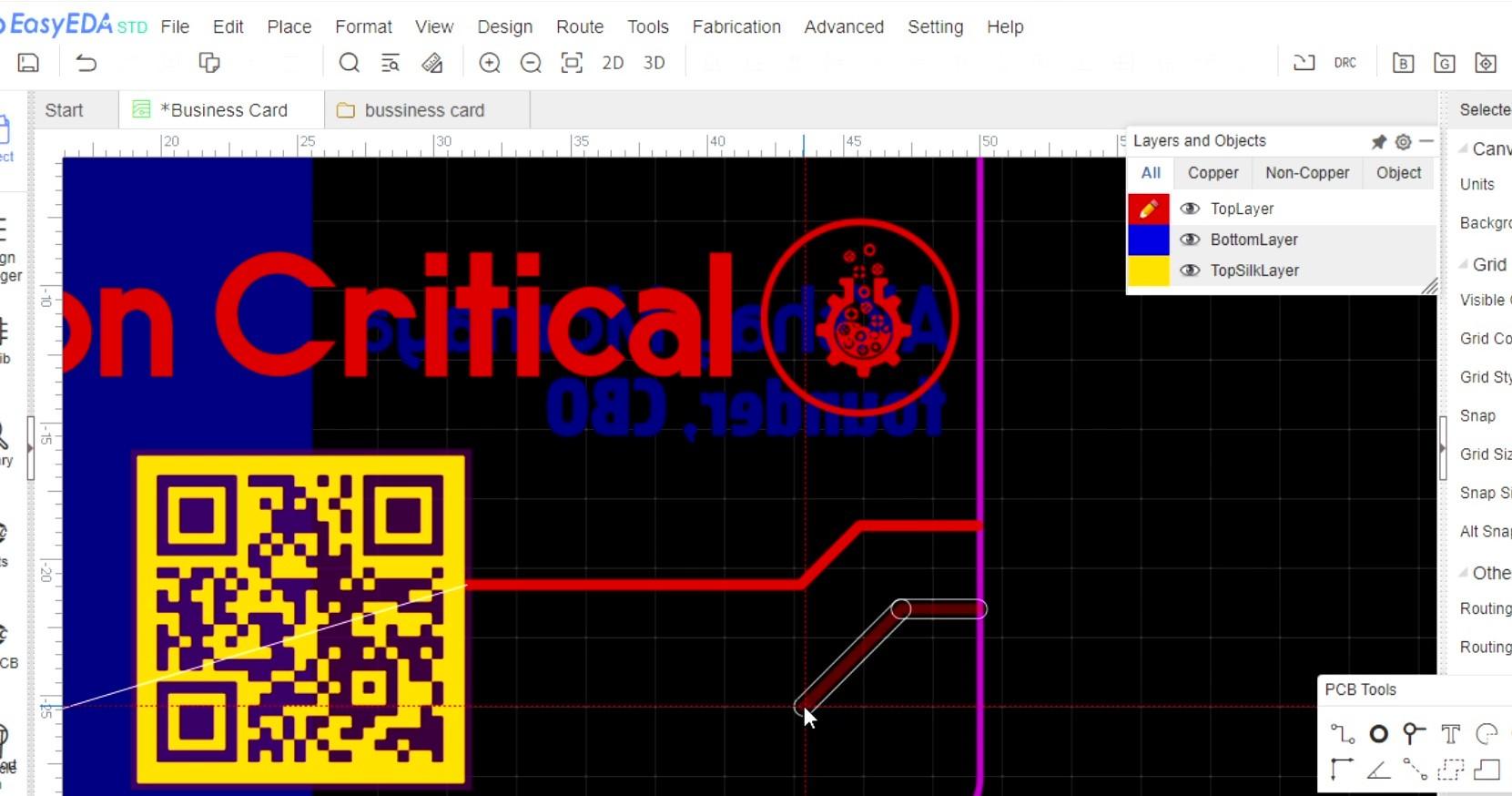The image size is (1512, 796).
Task: Click the import changes icon beside DRC
Action: tap(1304, 63)
